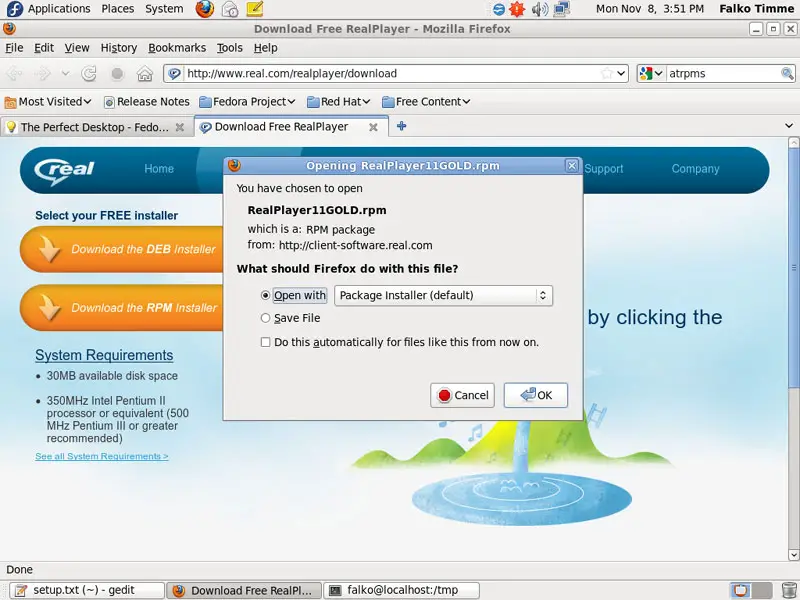Open the Company link on Real site
The height and width of the screenshot is (600, 800).
[x=695, y=169]
